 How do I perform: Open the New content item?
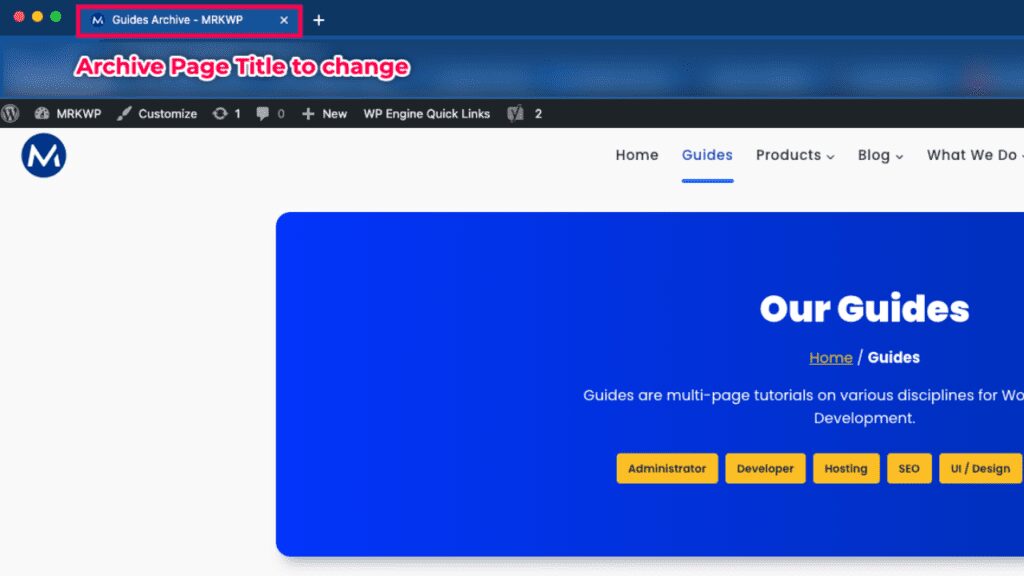point(324,114)
